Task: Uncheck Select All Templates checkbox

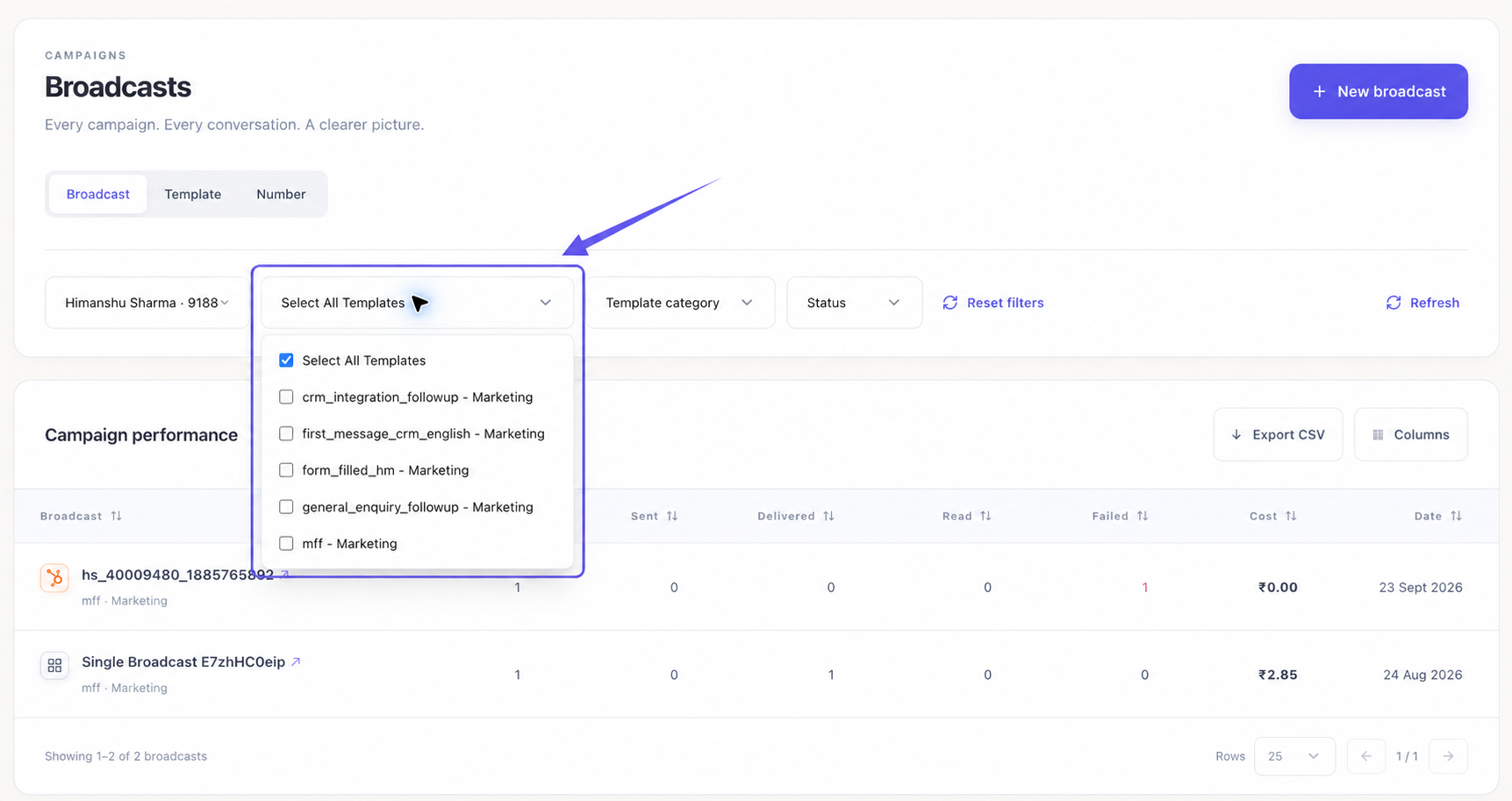Action: point(286,361)
